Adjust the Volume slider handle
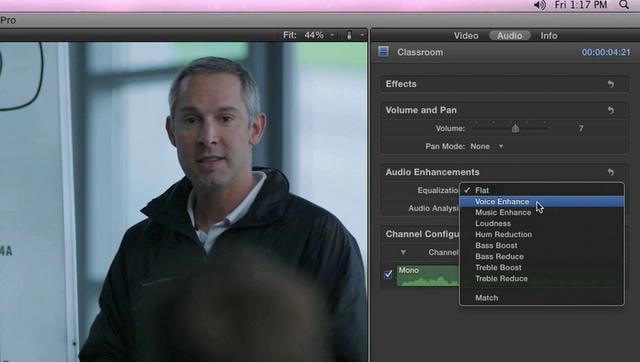 (516, 129)
